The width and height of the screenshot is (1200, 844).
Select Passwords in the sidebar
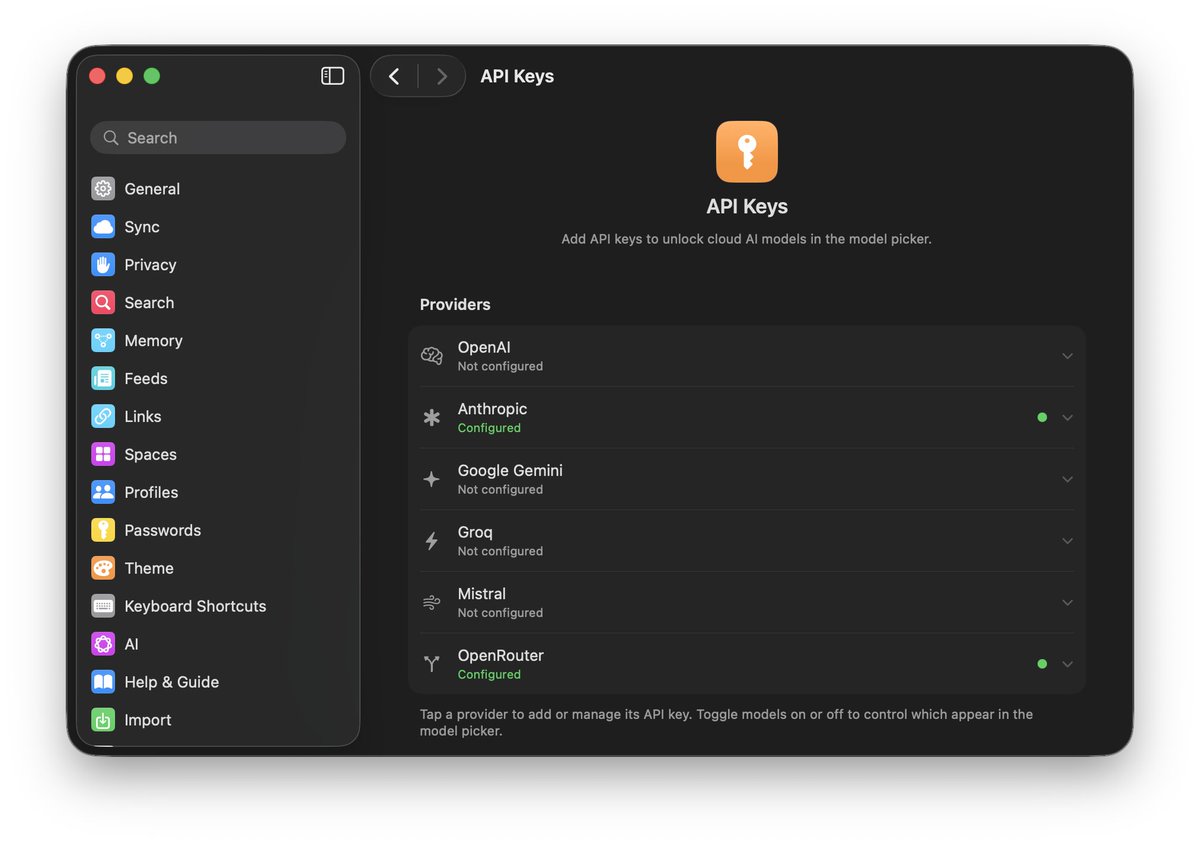point(218,531)
